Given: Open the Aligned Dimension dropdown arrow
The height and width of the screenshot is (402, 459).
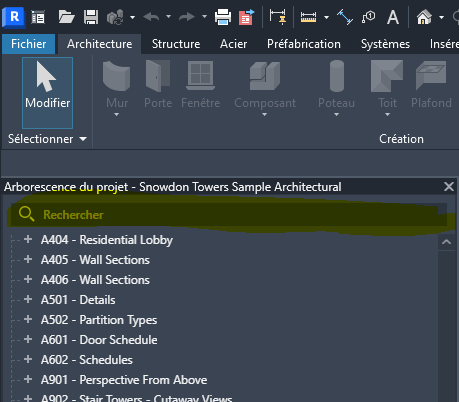Looking at the screenshot, I should [326, 17].
